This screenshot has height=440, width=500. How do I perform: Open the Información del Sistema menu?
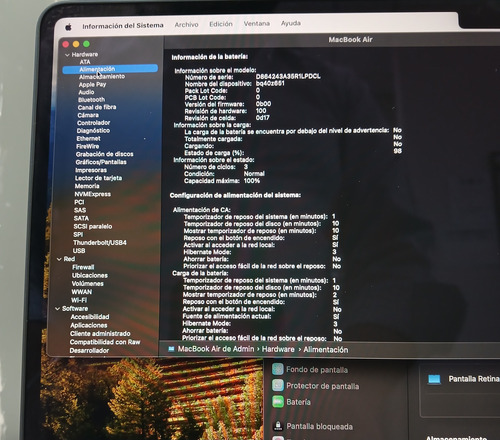click(x=123, y=26)
